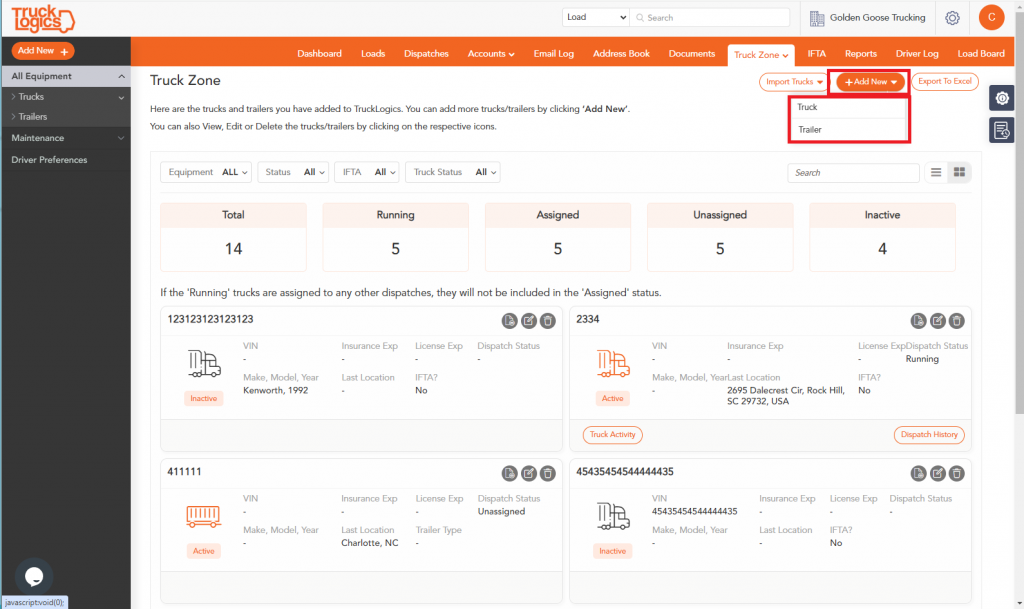This screenshot has width=1024, height=609.
Task: Open the Equipment filter dropdown
Action: 206,172
